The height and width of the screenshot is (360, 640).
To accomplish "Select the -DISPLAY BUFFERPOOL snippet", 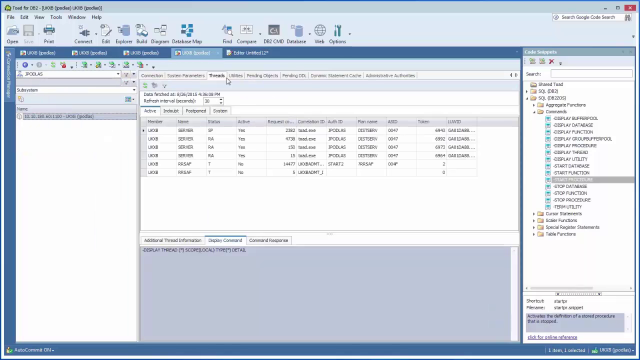I will click(575, 118).
